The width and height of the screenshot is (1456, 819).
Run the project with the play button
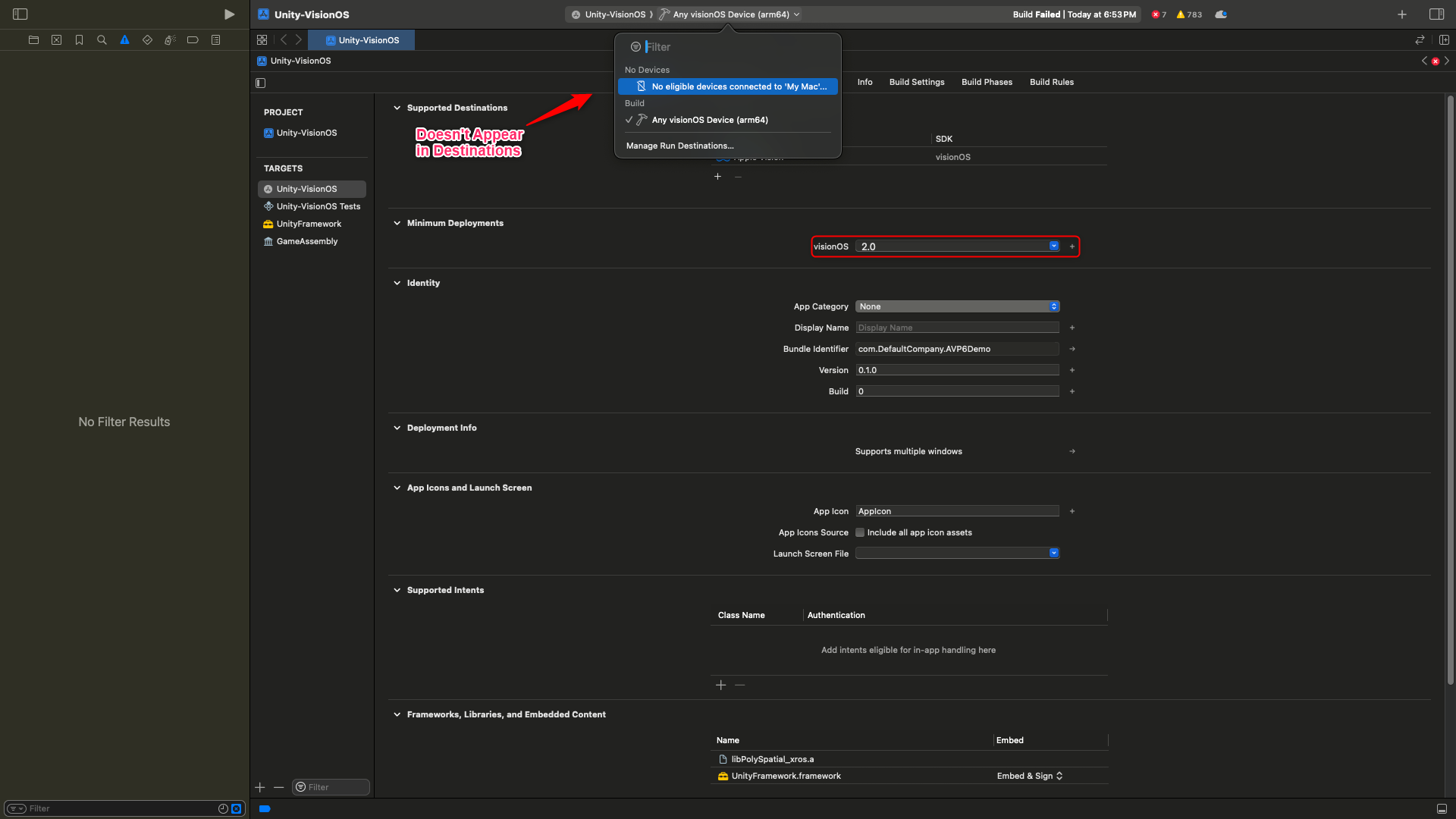coord(229,14)
